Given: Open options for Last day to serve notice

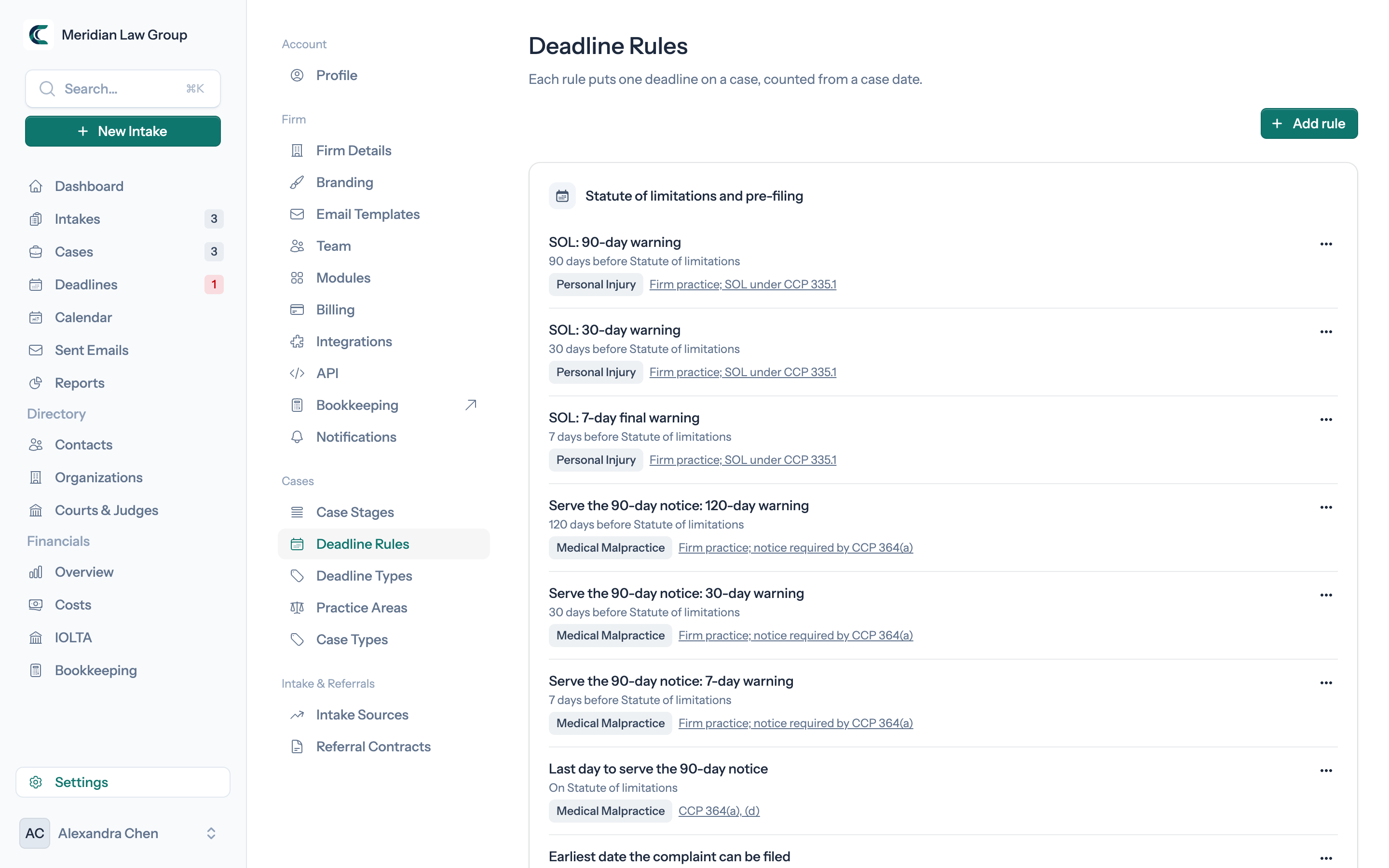Looking at the screenshot, I should (1326, 771).
